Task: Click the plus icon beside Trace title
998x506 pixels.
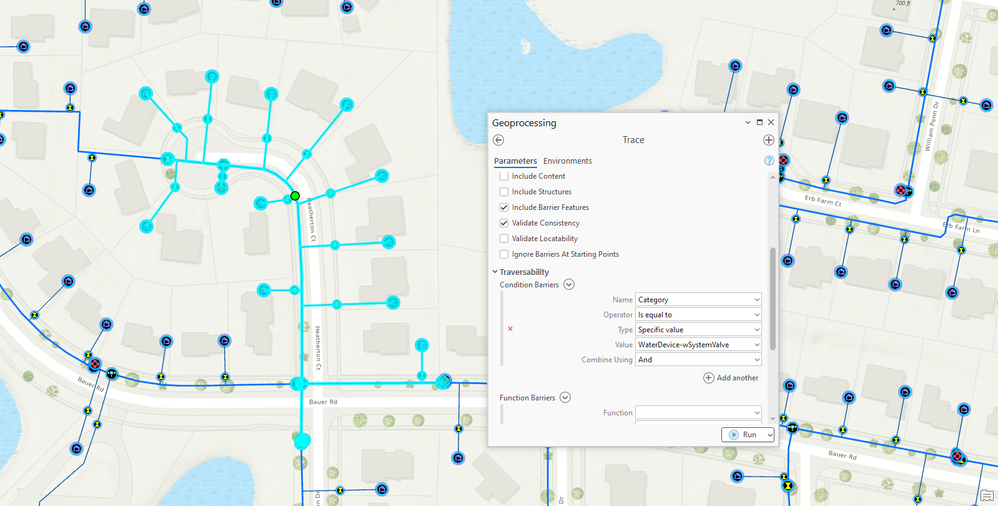Action: click(768, 140)
